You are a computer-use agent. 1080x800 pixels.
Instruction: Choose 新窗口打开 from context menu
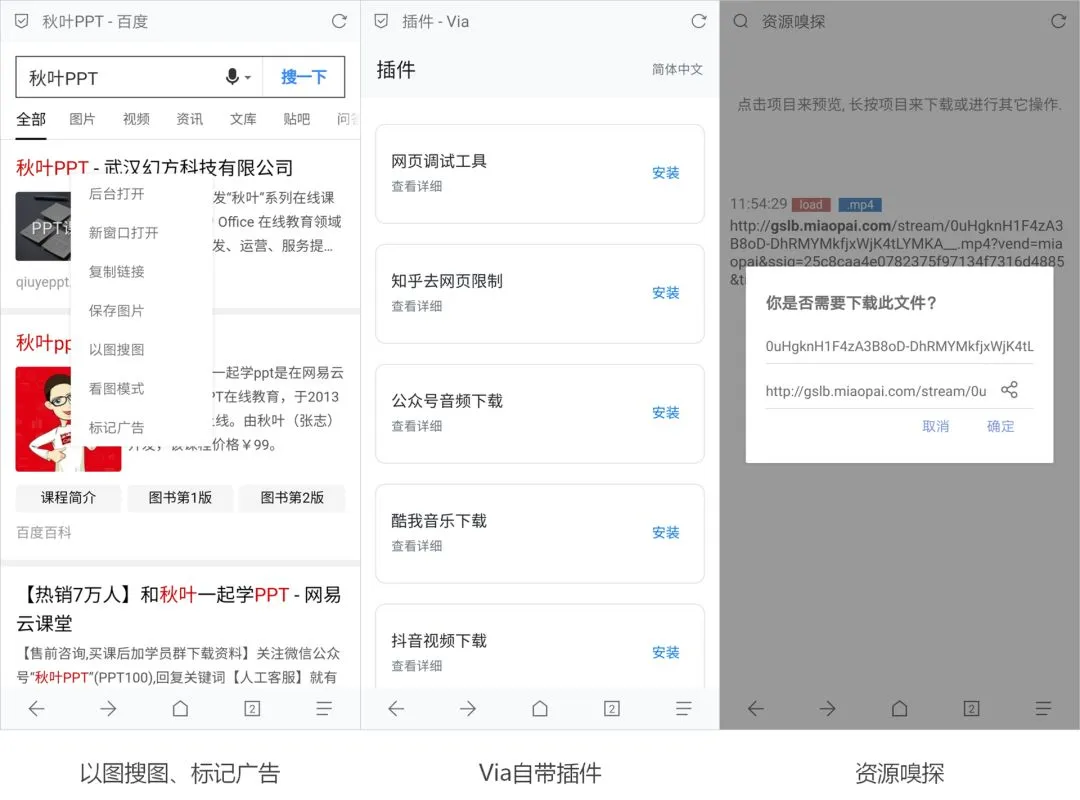click(123, 233)
